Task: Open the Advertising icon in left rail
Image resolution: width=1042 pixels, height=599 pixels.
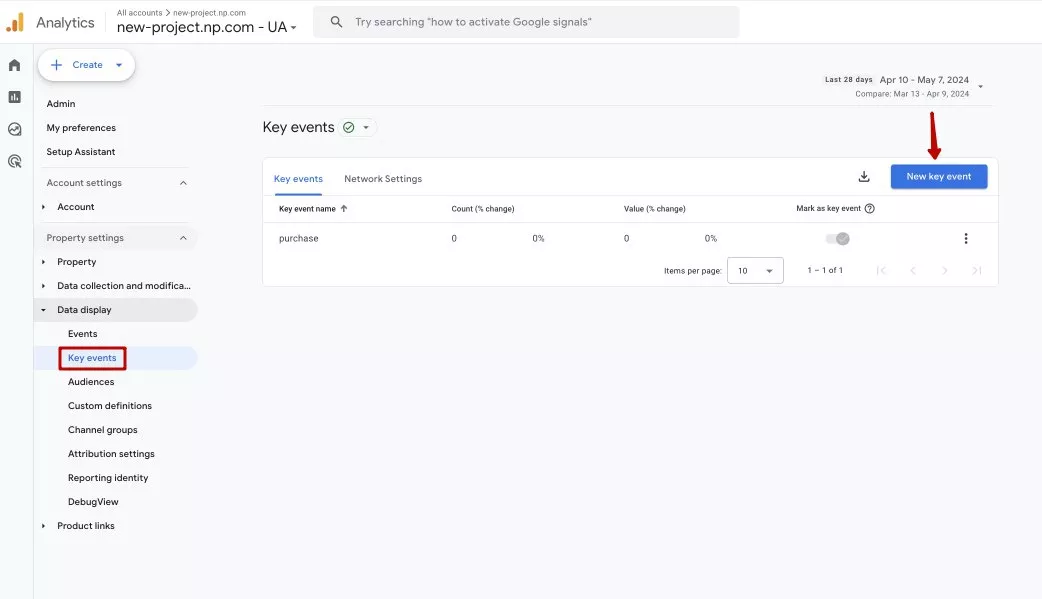Action: (x=15, y=161)
